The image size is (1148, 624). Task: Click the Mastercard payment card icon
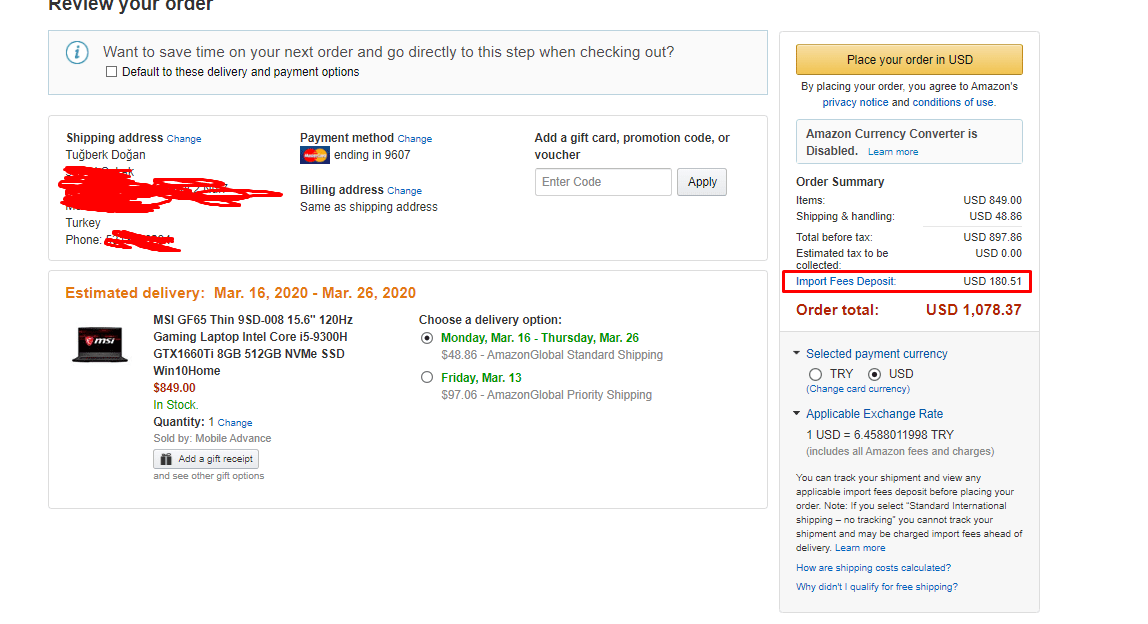(x=314, y=155)
